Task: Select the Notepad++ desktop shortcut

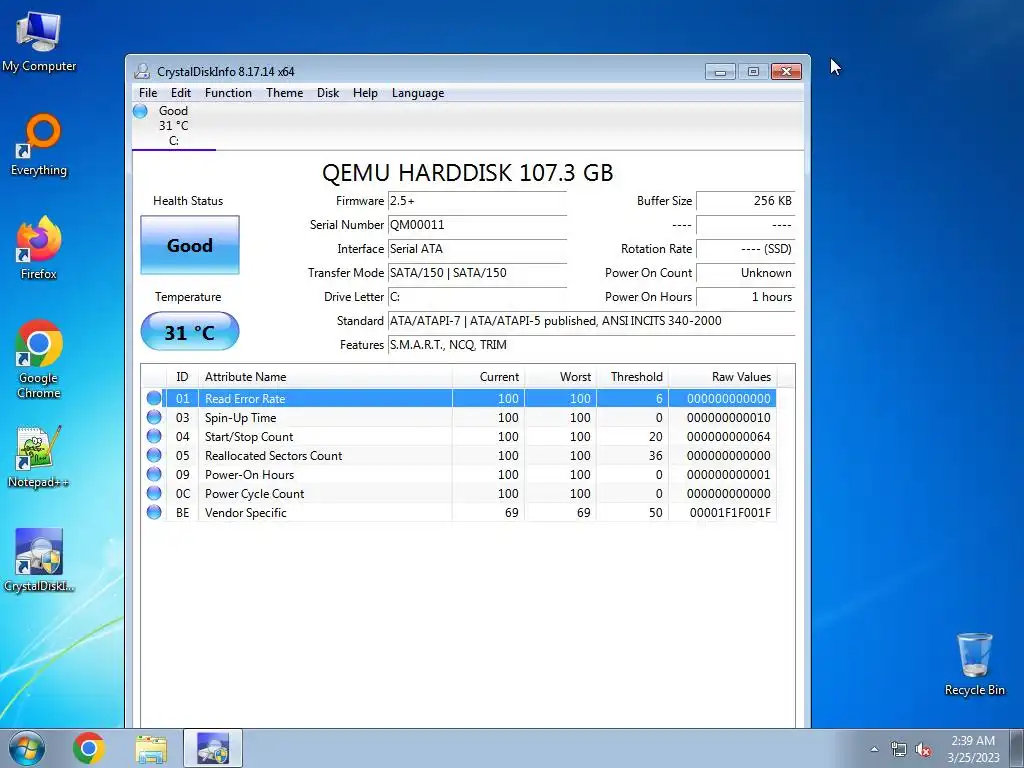Action: pos(39,457)
